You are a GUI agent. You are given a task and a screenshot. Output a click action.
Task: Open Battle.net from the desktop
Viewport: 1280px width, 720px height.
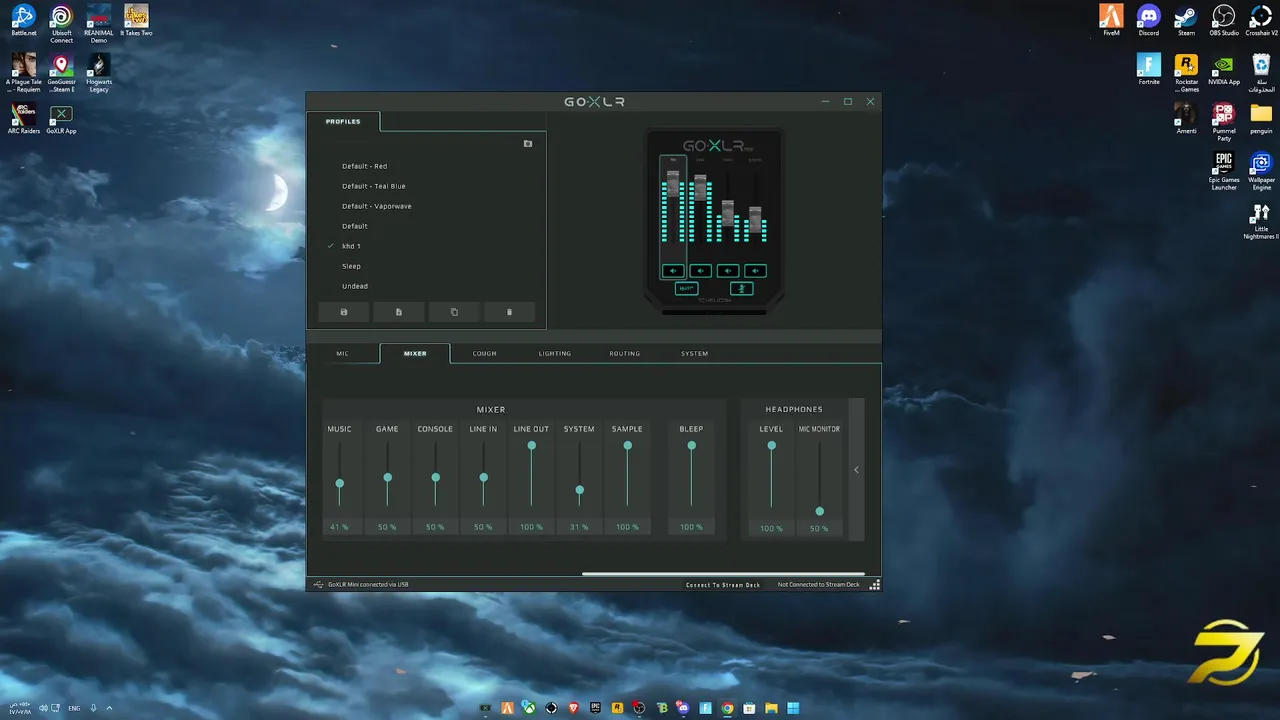[24, 21]
